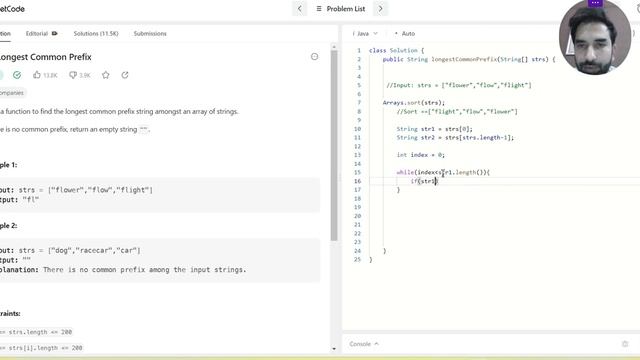Click the circular options icon beside the title
This screenshot has height=360, width=640.
pos(314,57)
